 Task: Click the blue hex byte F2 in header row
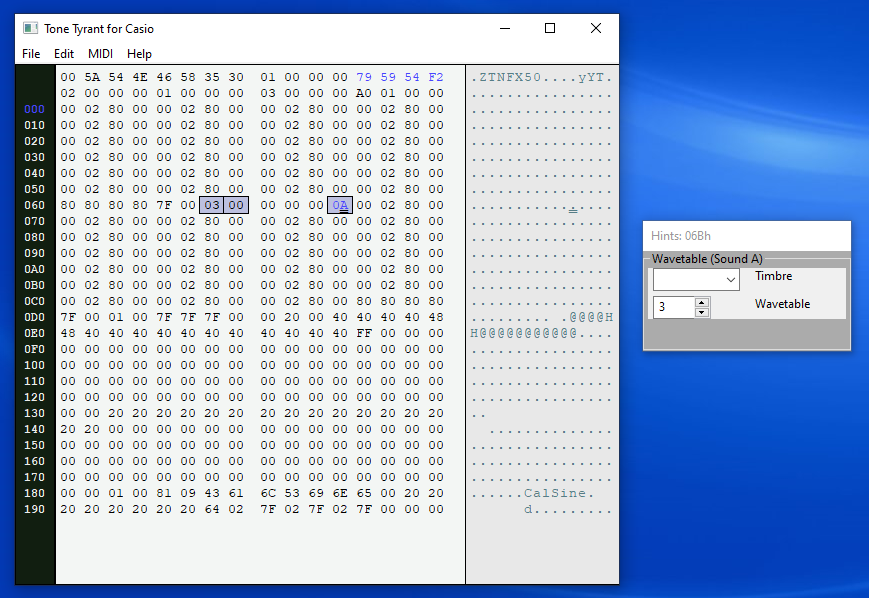point(436,77)
